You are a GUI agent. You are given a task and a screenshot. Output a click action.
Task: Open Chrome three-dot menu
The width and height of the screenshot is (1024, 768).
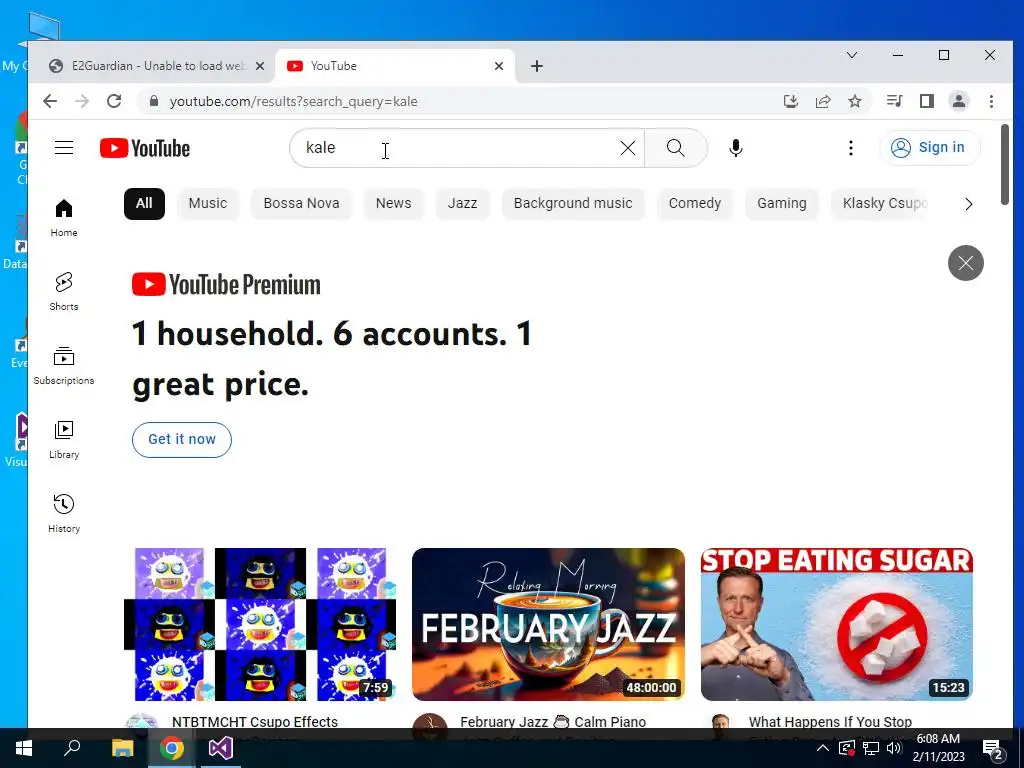(x=991, y=101)
